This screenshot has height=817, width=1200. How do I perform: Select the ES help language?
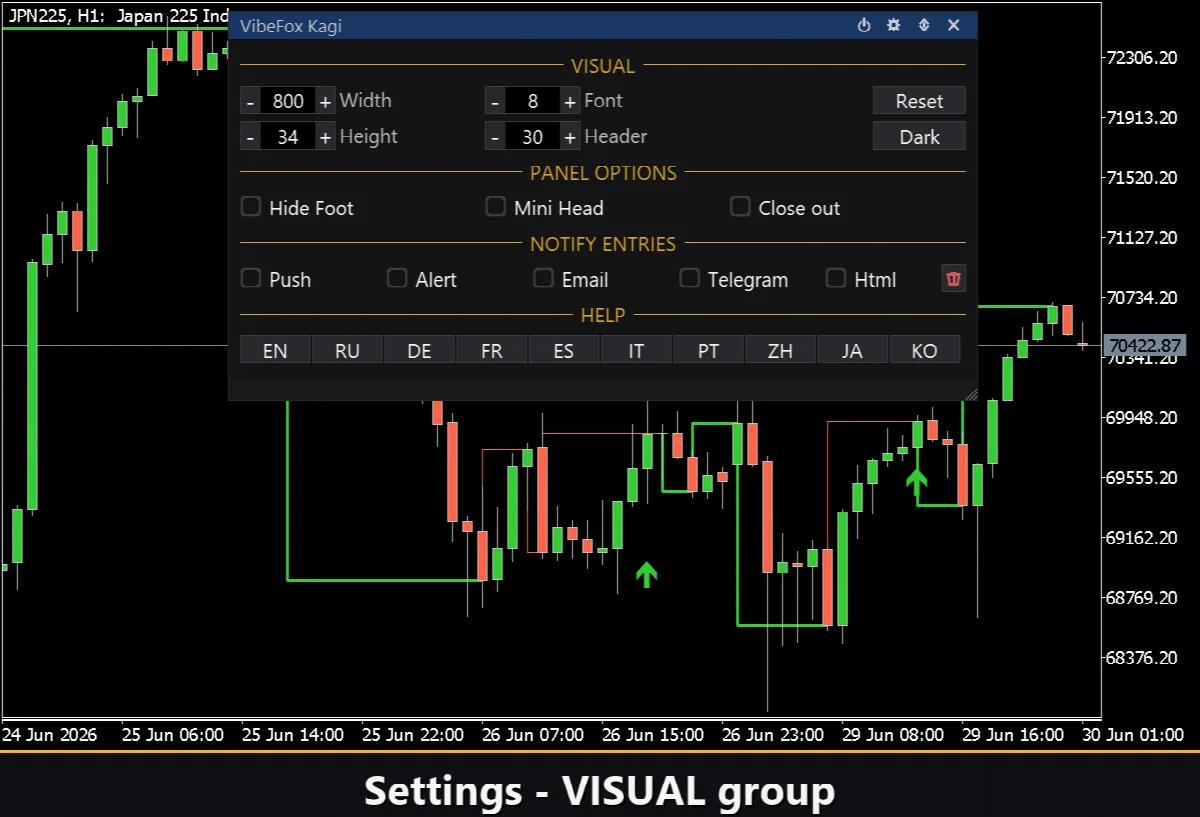click(x=564, y=350)
